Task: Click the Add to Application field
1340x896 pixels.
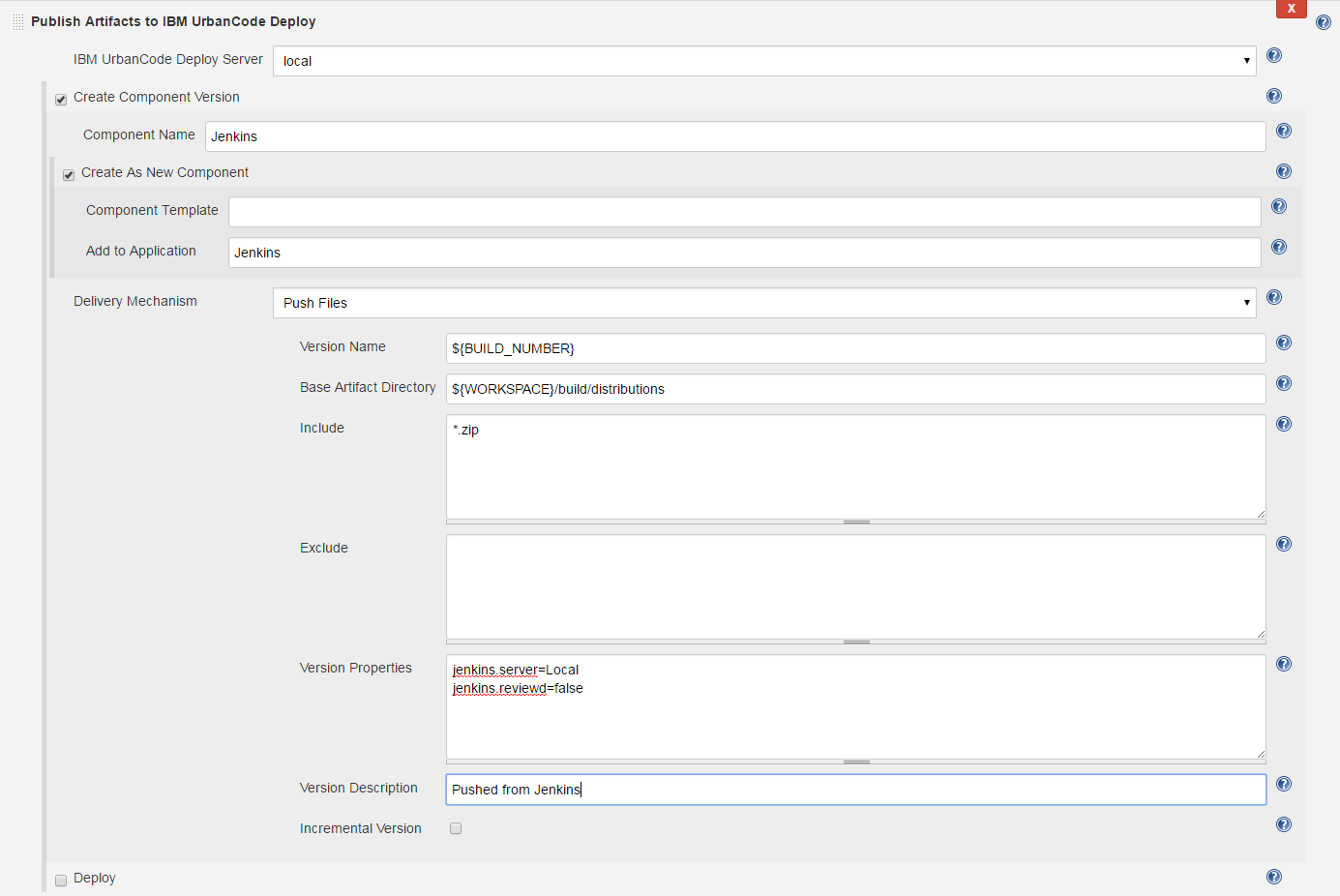Action: click(744, 253)
